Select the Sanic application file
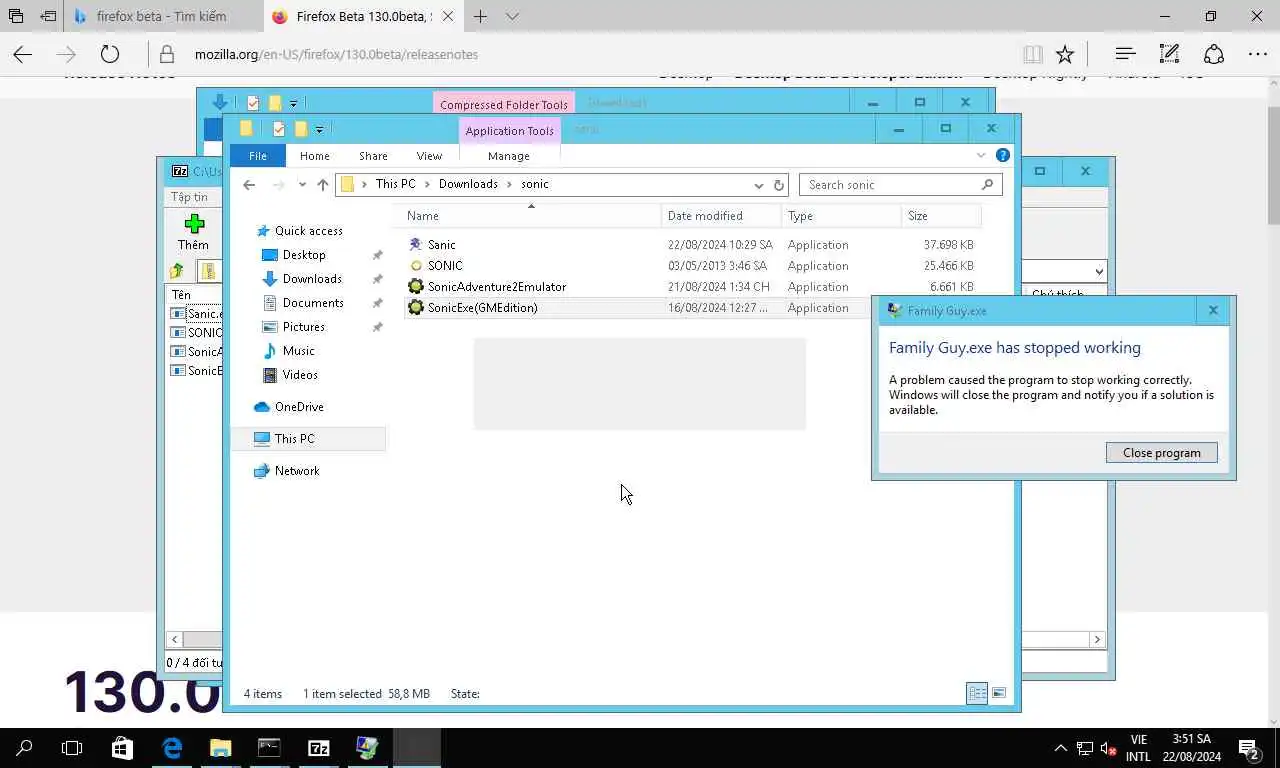Screen dimensions: 1280x768 [x=441, y=245]
